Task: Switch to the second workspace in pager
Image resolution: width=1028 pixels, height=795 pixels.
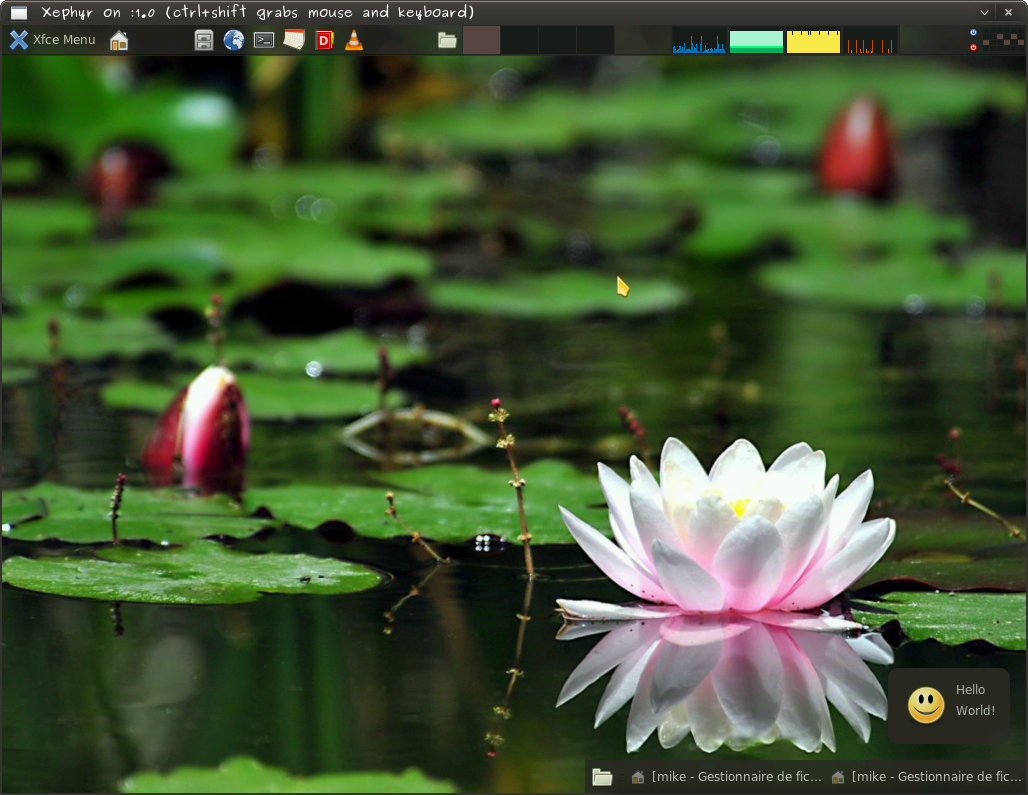Action: (x=519, y=40)
